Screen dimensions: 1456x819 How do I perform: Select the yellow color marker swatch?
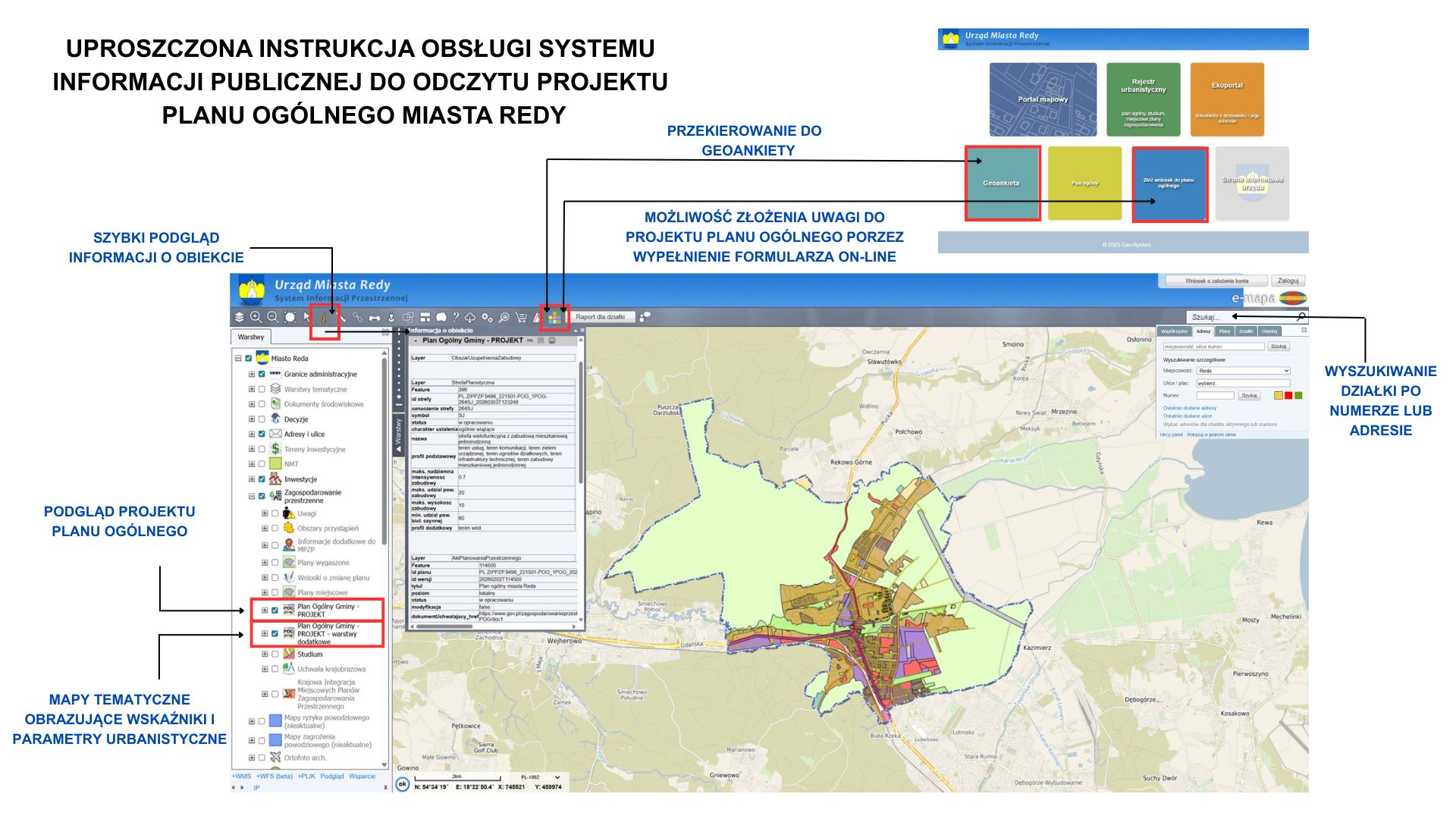1278,396
